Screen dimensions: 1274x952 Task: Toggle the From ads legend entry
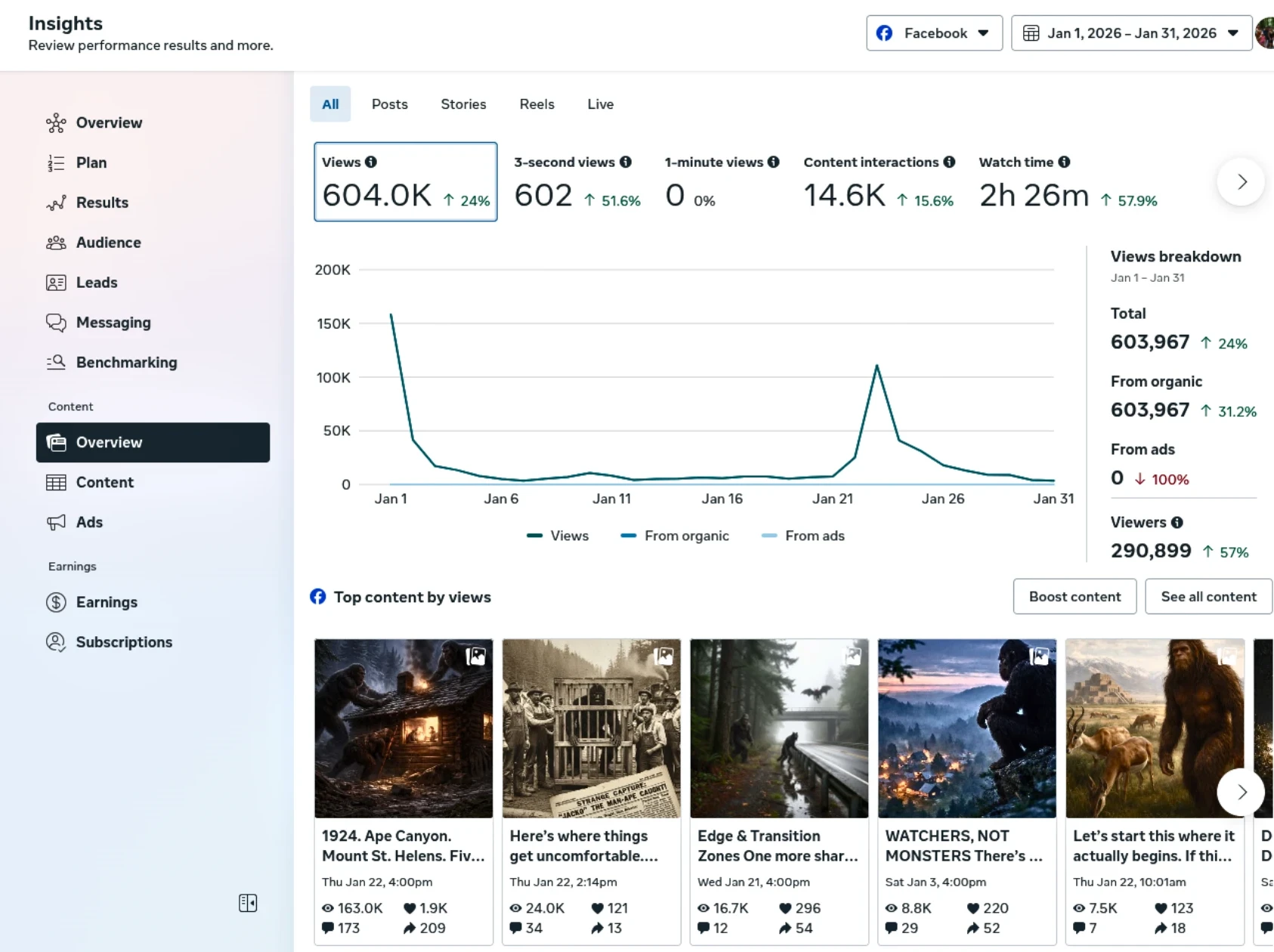tap(802, 536)
